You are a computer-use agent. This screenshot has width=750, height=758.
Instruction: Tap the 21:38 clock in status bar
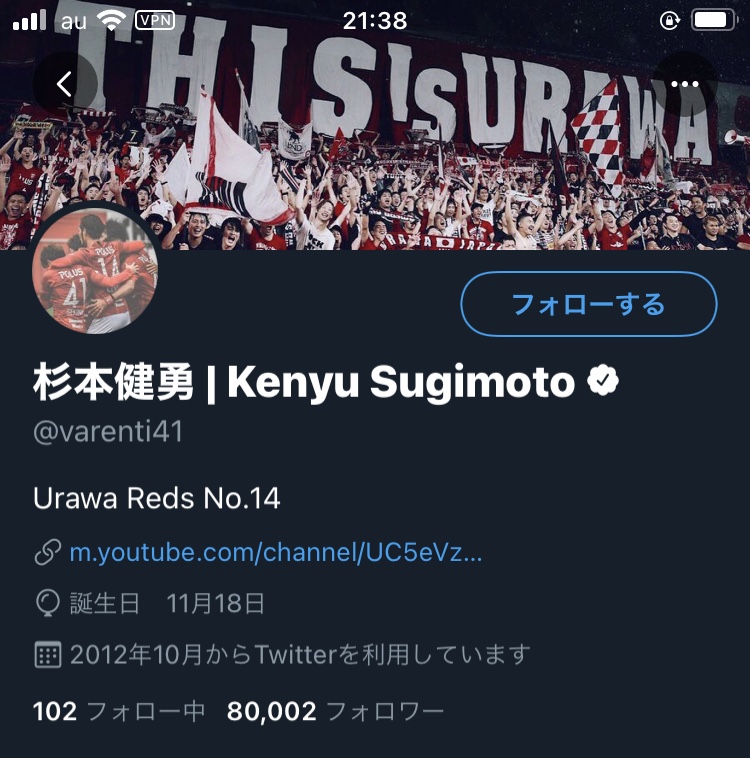tap(375, 21)
